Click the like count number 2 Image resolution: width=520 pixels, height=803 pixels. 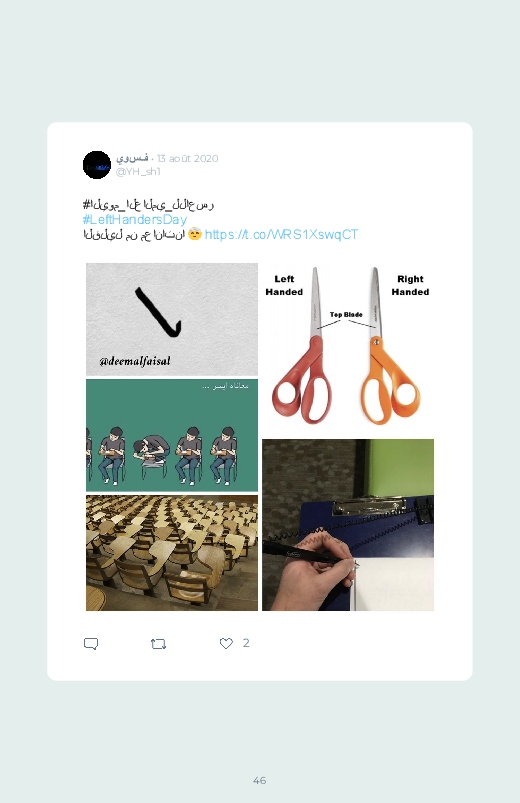[x=246, y=643]
